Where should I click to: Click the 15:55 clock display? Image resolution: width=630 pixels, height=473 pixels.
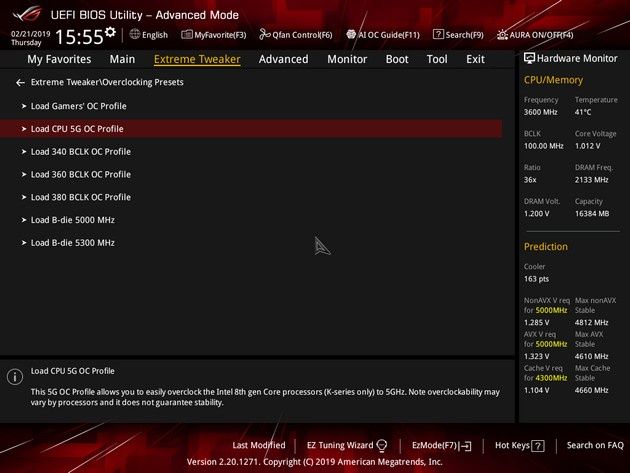point(79,37)
